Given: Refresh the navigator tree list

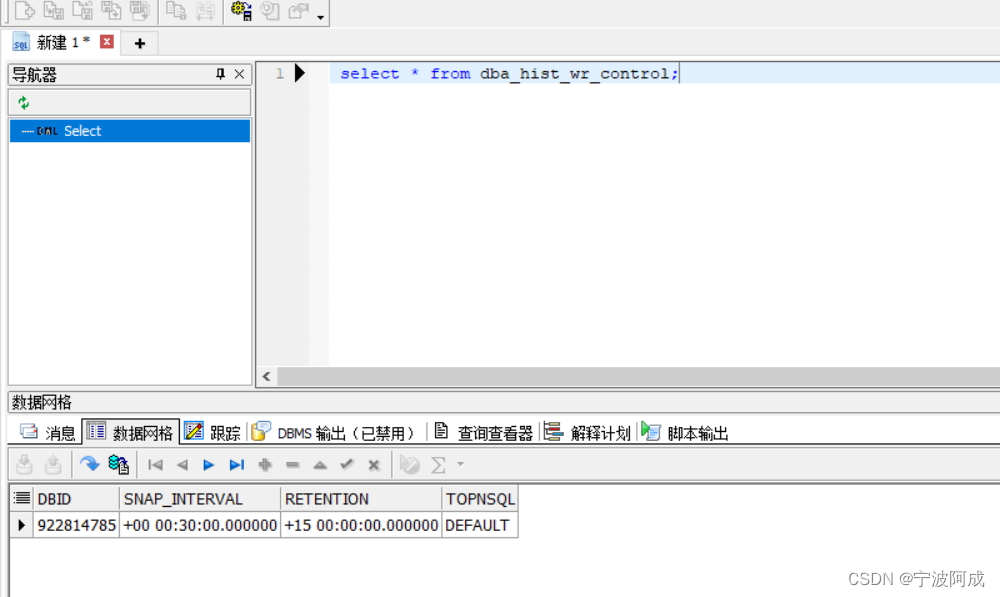Looking at the screenshot, I should (22, 101).
